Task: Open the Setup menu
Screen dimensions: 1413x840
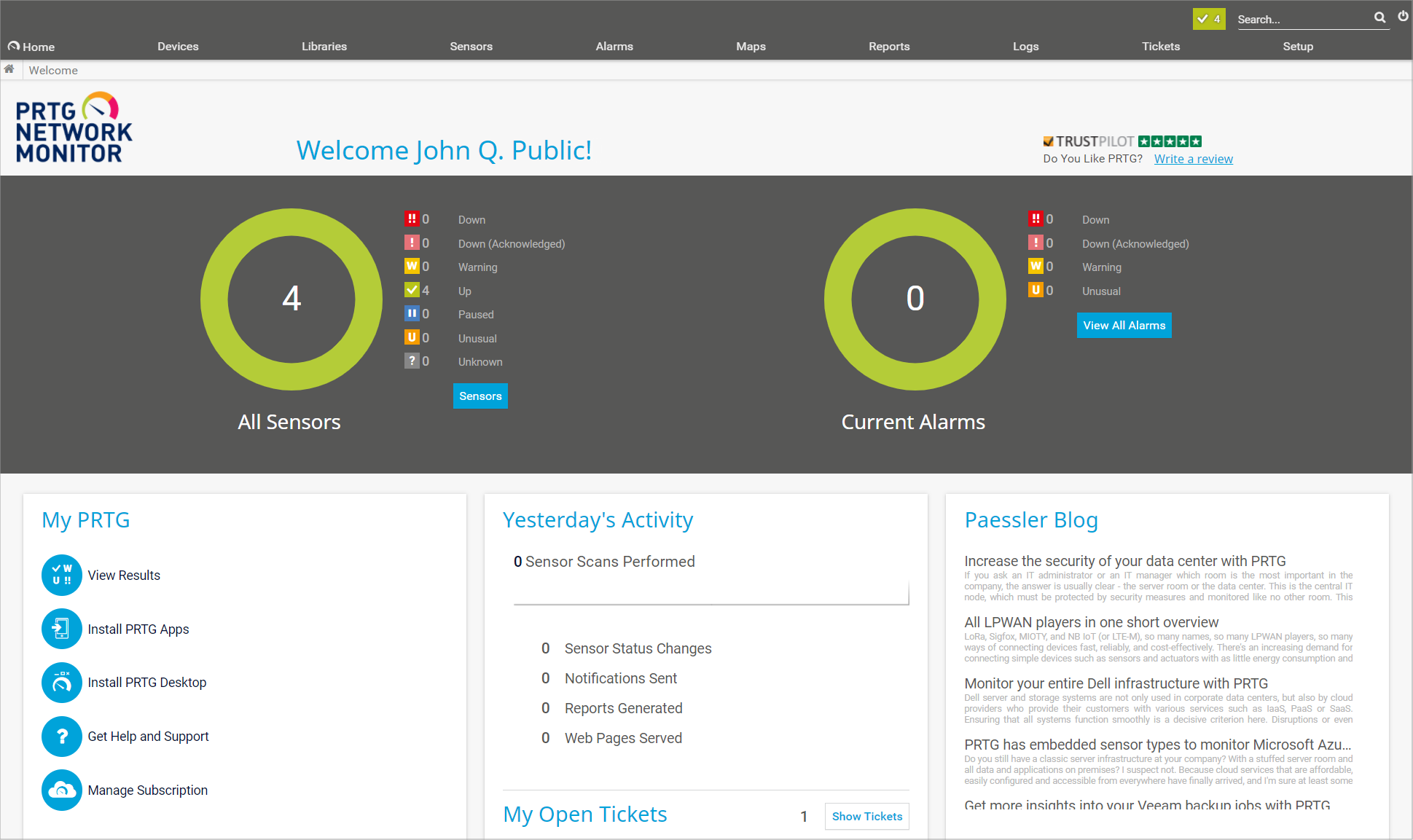Action: pos(1297,47)
